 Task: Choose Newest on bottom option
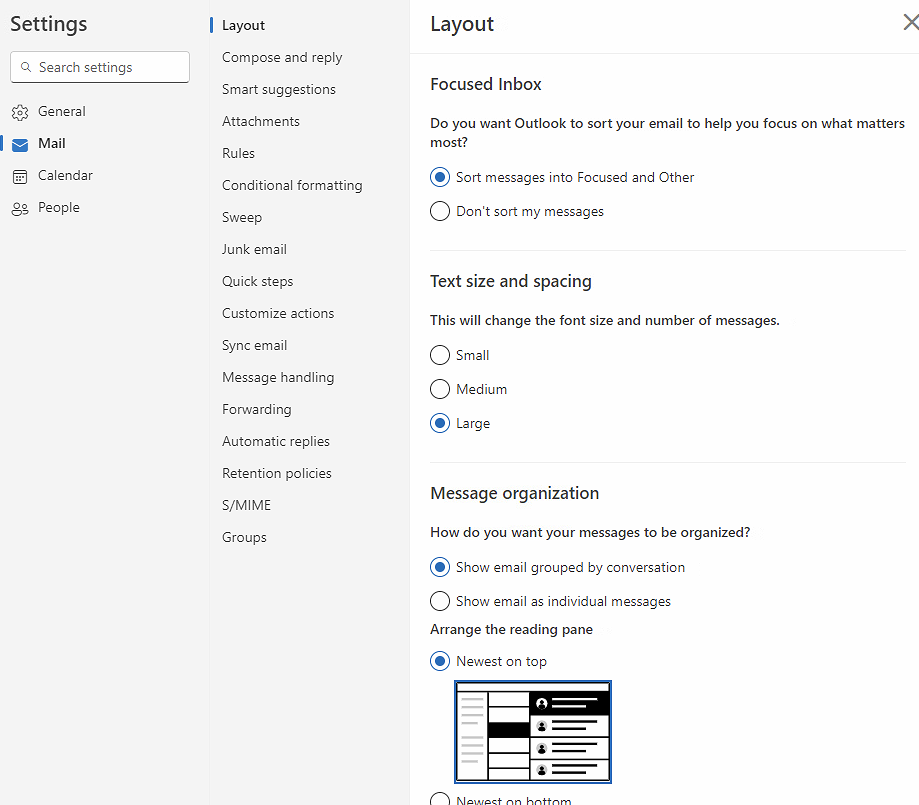pyautogui.click(x=440, y=799)
